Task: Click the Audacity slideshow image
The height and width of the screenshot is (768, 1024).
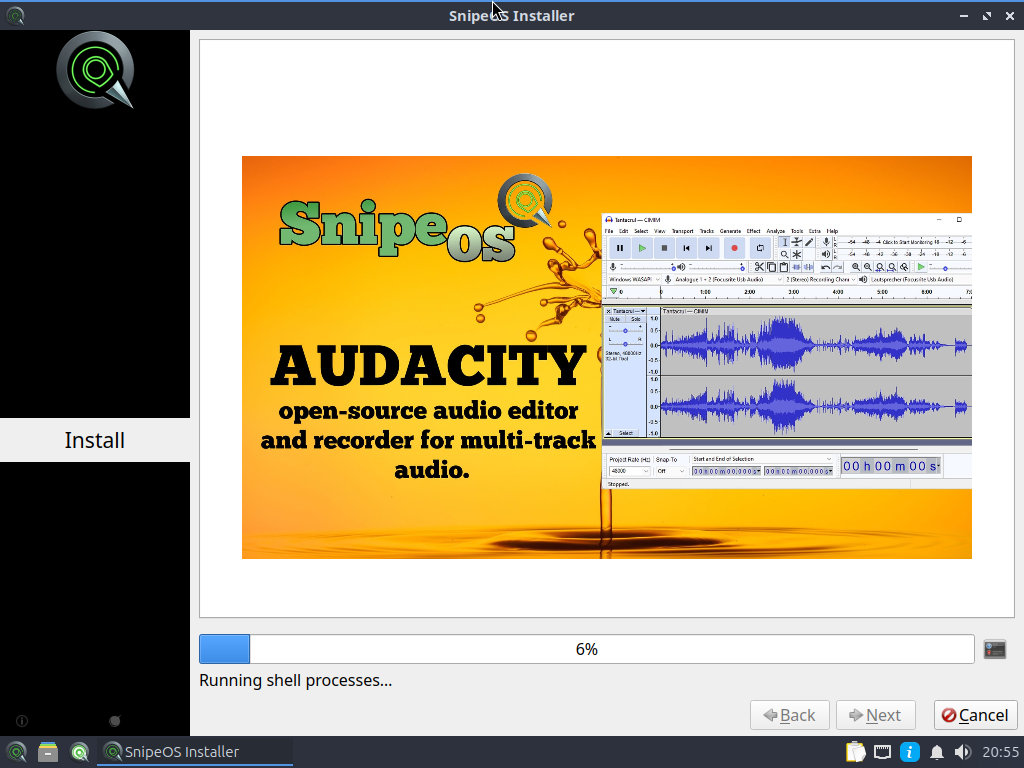Action: pyautogui.click(x=607, y=357)
